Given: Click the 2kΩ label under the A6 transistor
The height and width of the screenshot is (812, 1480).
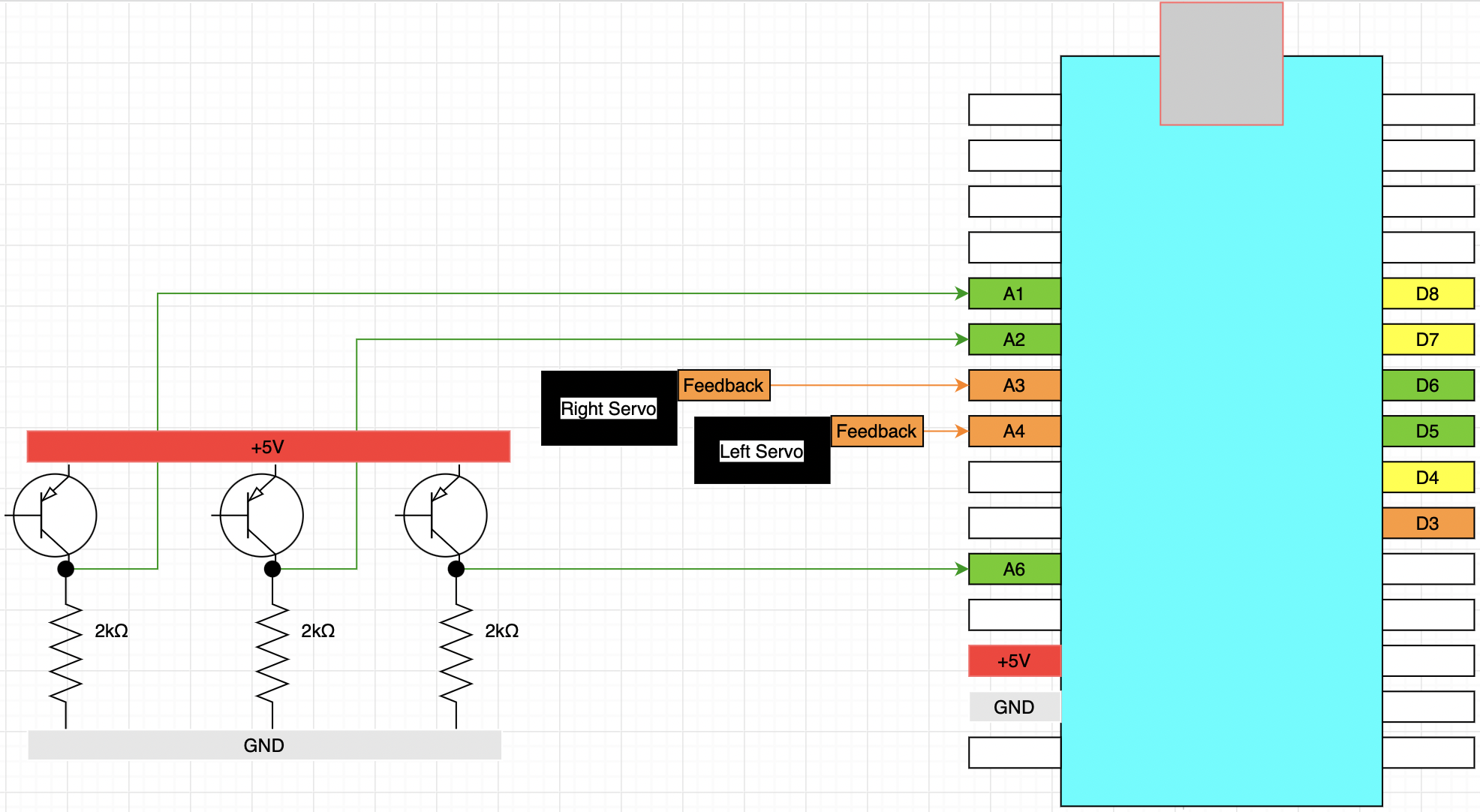Looking at the screenshot, I should pos(501,630).
